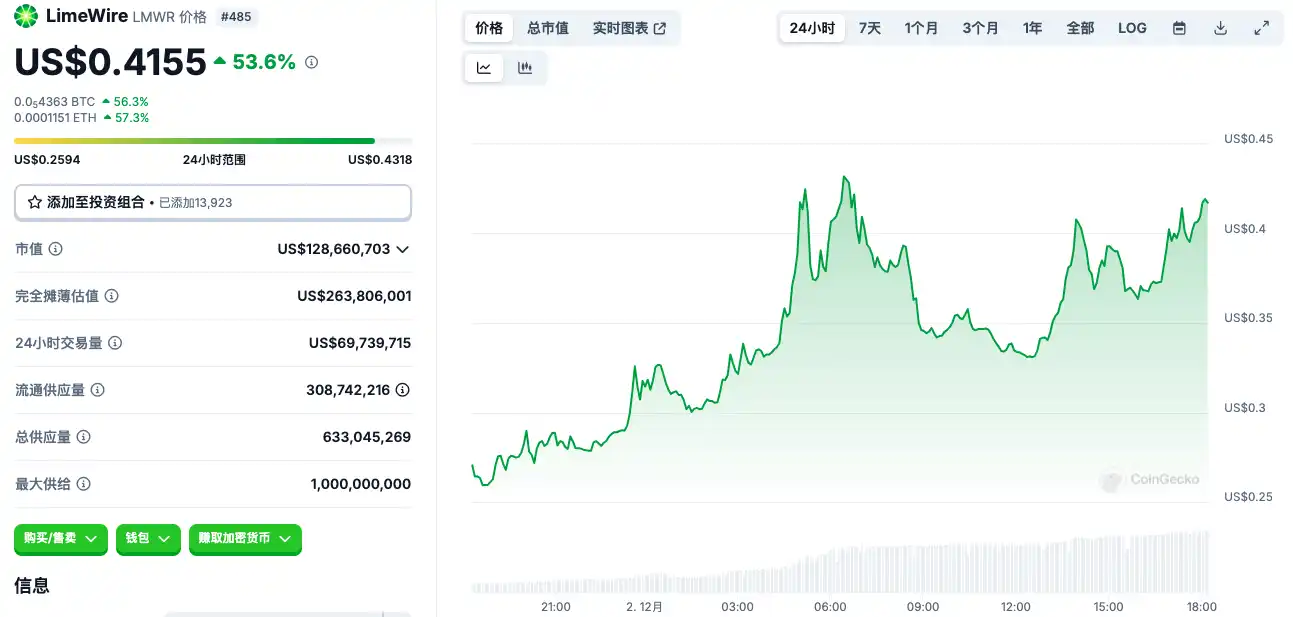This screenshot has height=617, width=1293.
Task: Click the LimeWire green logo icon
Action: [27, 16]
